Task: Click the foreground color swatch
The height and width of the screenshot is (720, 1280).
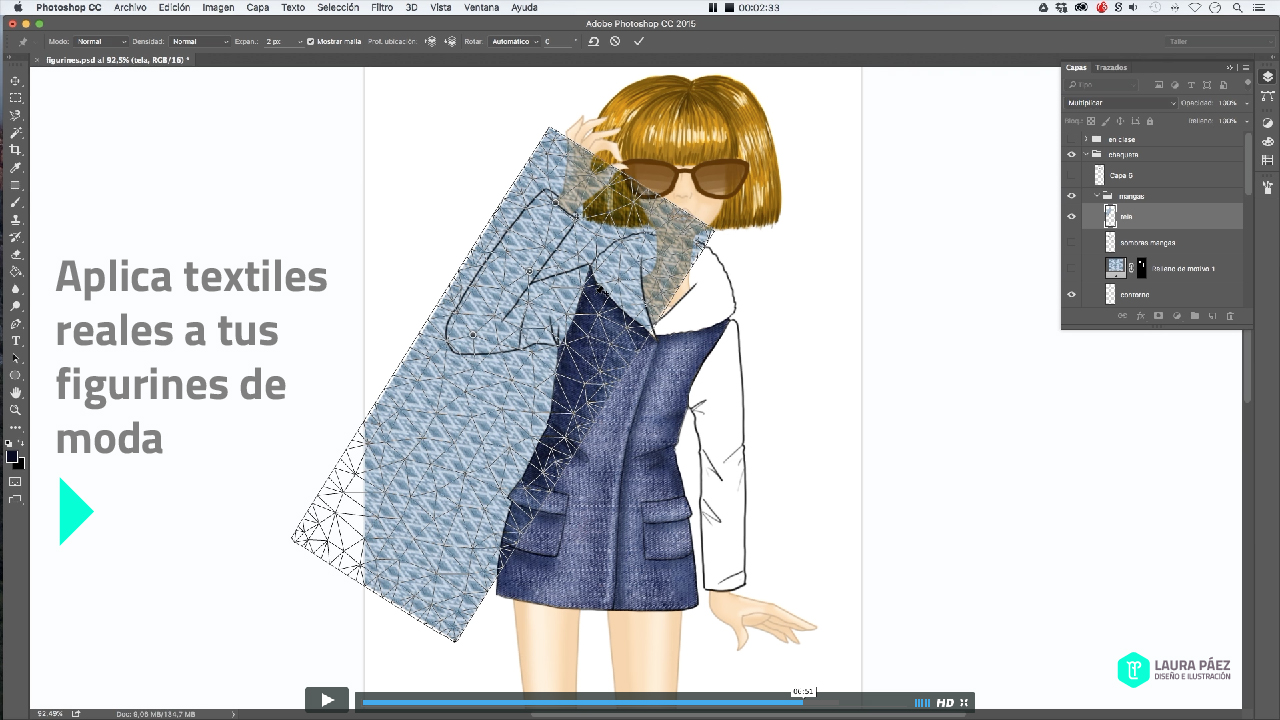Action: (x=12, y=457)
